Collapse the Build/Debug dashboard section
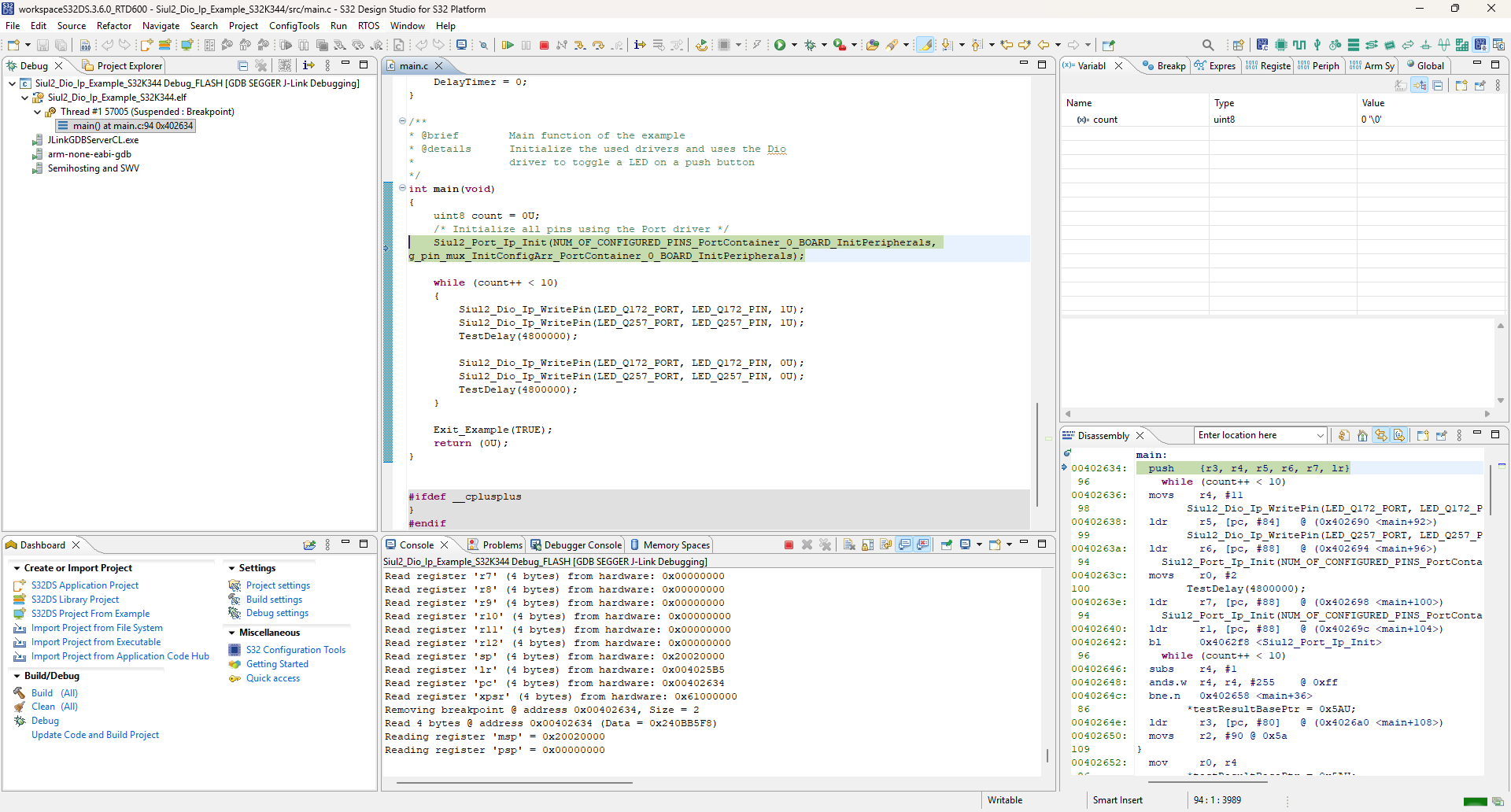This screenshot has height=812, width=1511. tap(17, 676)
